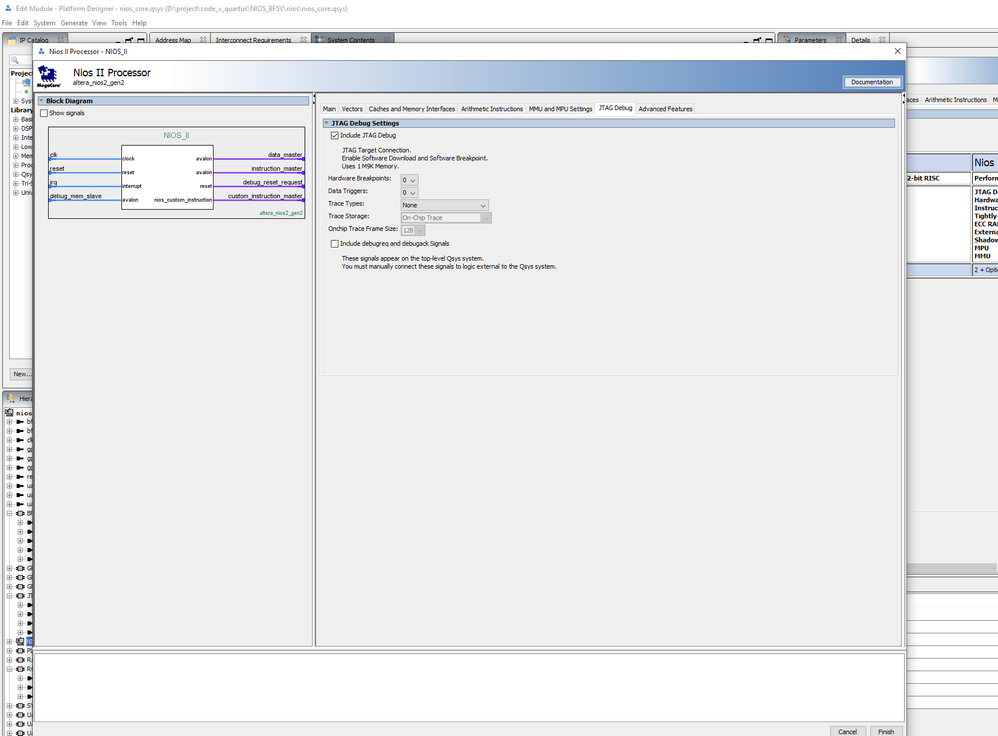Switch to Address Map tab in main window
This screenshot has width=998, height=736.
[173, 40]
